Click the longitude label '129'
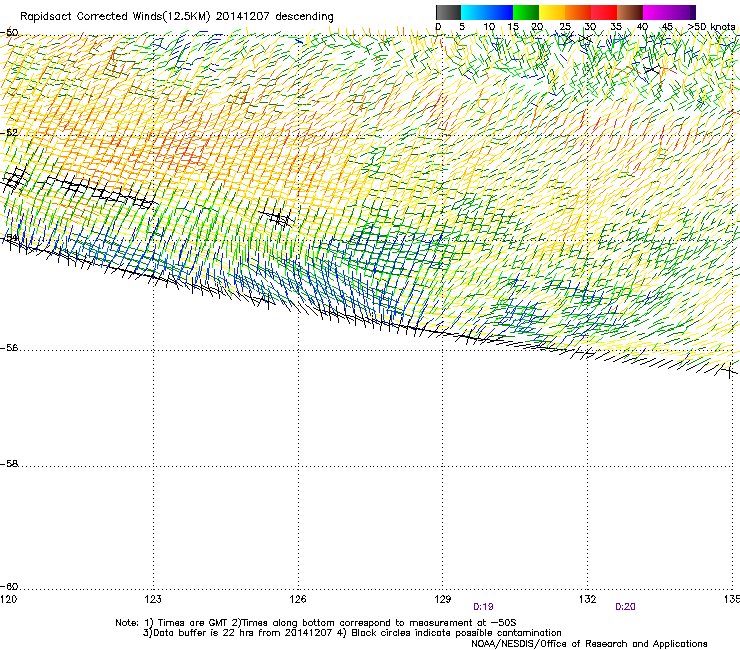This screenshot has width=740, height=650. coord(443,599)
